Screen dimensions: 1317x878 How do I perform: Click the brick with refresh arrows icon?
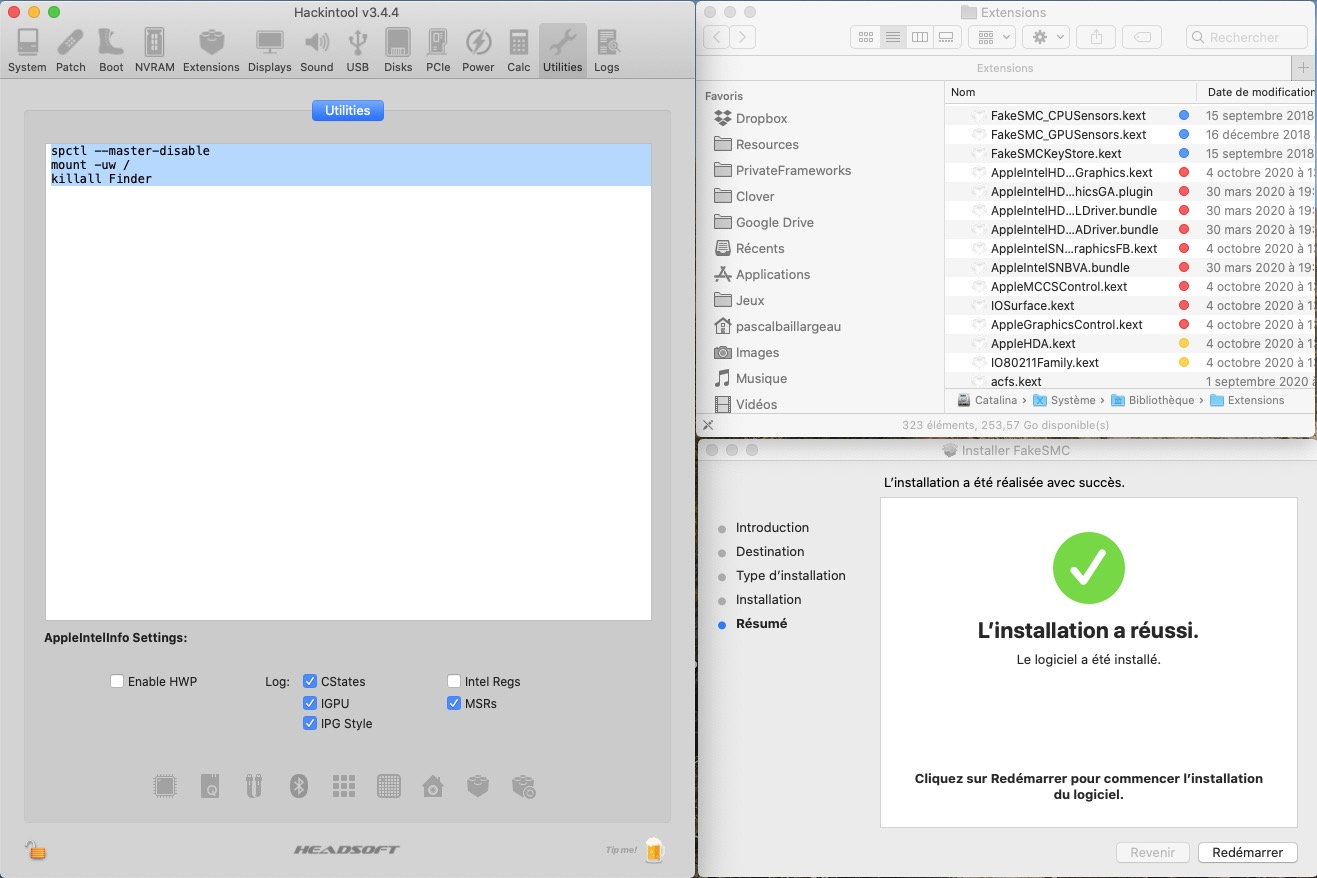(524, 787)
